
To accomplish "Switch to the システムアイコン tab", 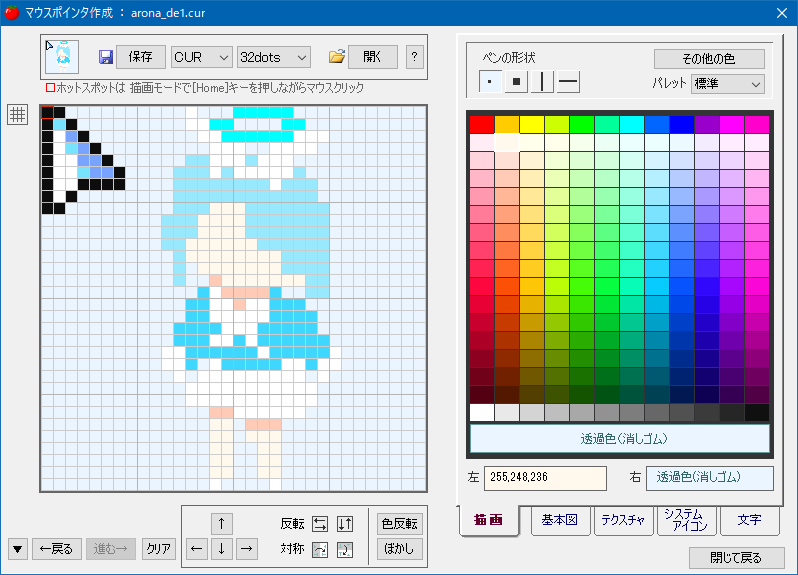I will [x=687, y=520].
